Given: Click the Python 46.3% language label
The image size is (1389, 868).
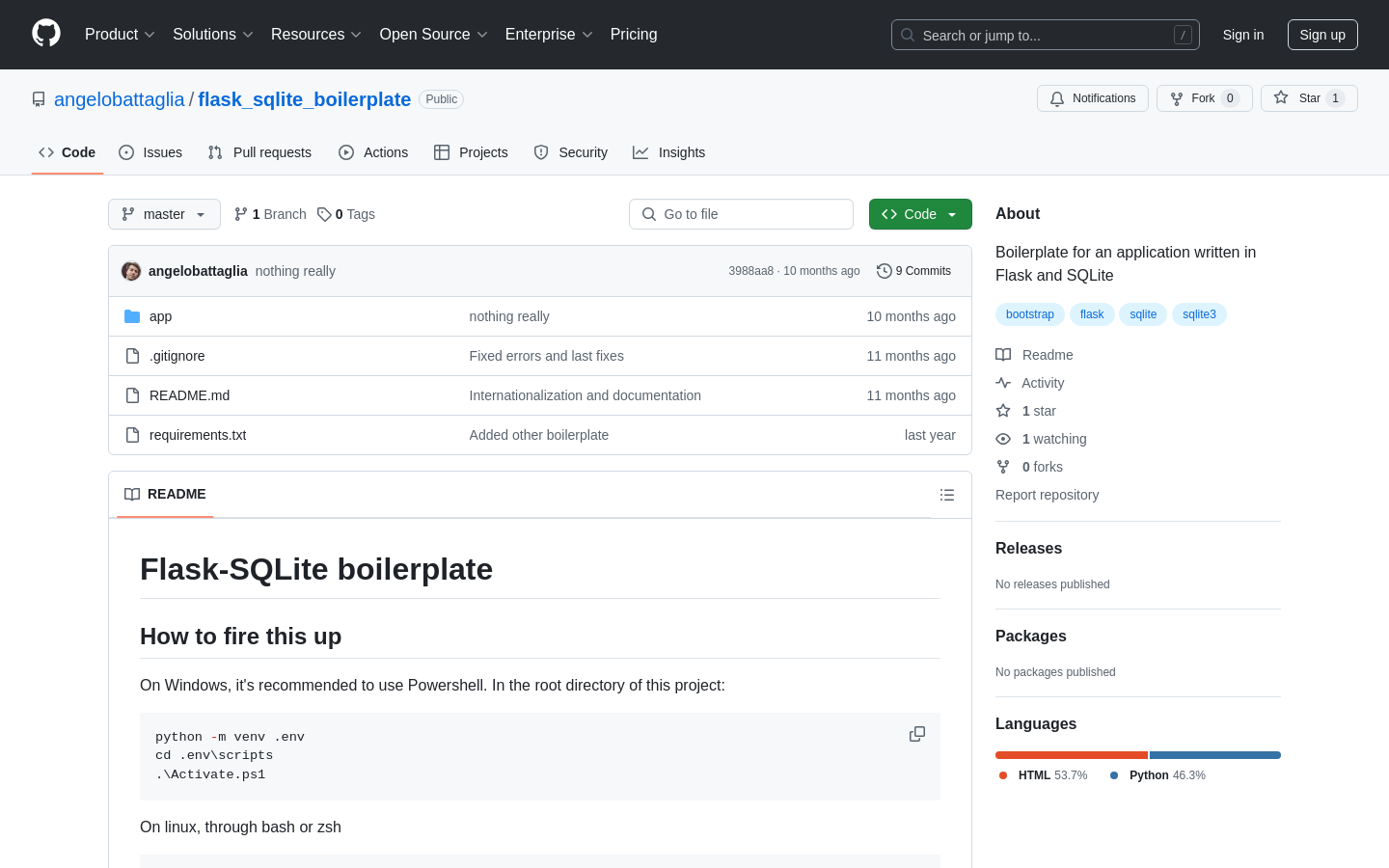Looking at the screenshot, I should point(1157,775).
